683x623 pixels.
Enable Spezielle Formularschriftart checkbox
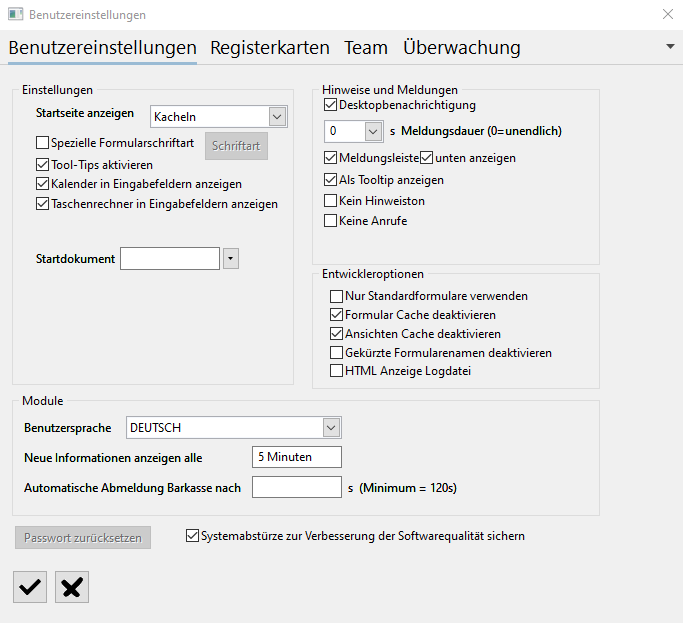(42, 142)
